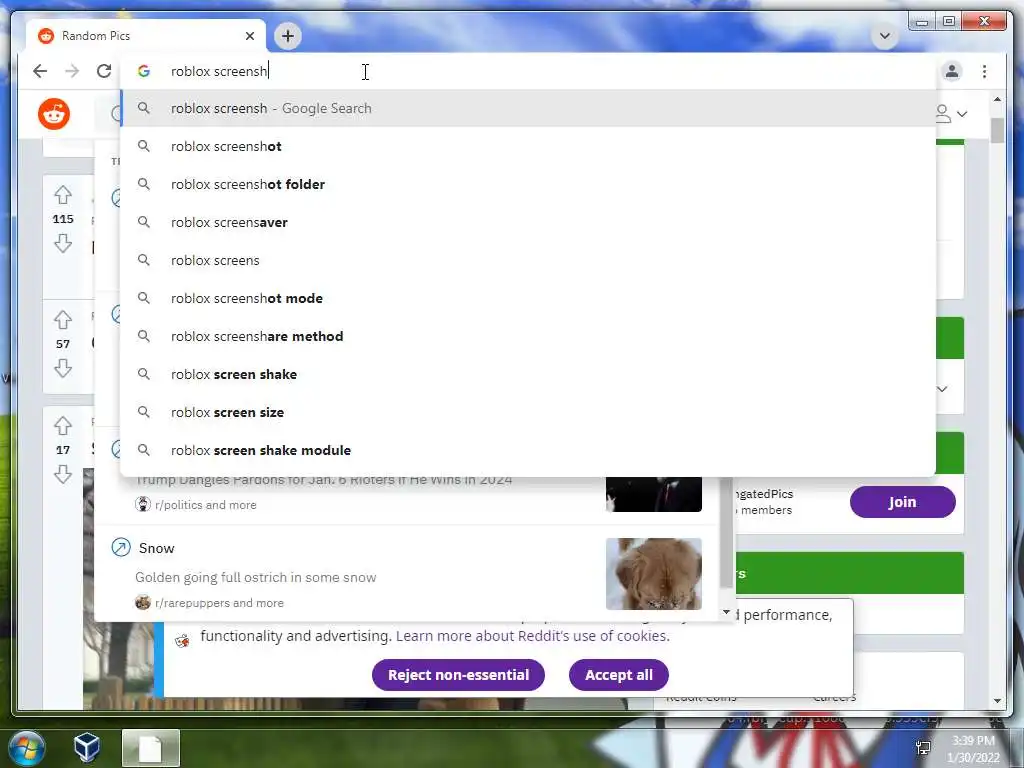The image size is (1024, 768).
Task: Click the Join community button
Action: tap(903, 502)
